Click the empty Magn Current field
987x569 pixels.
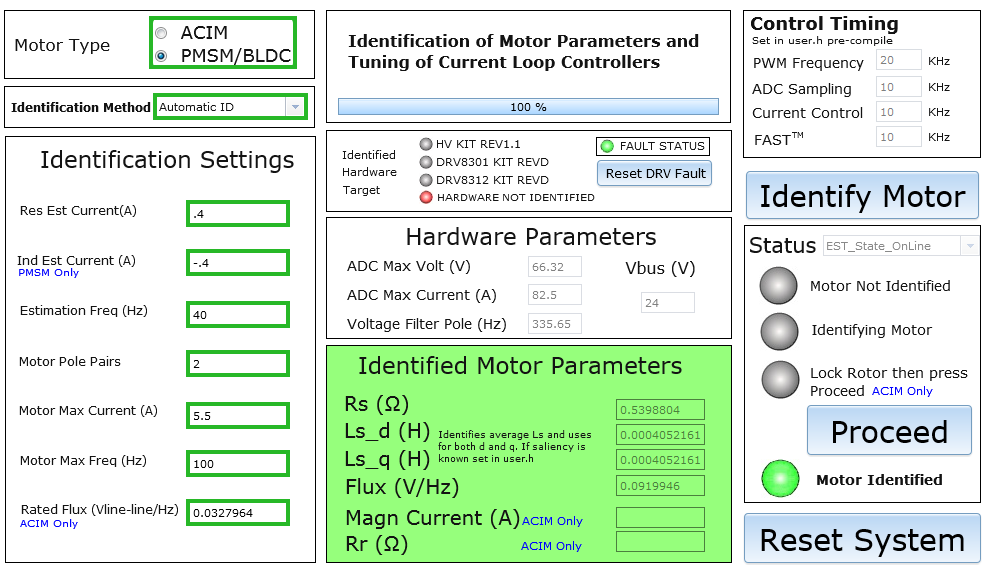(660, 517)
